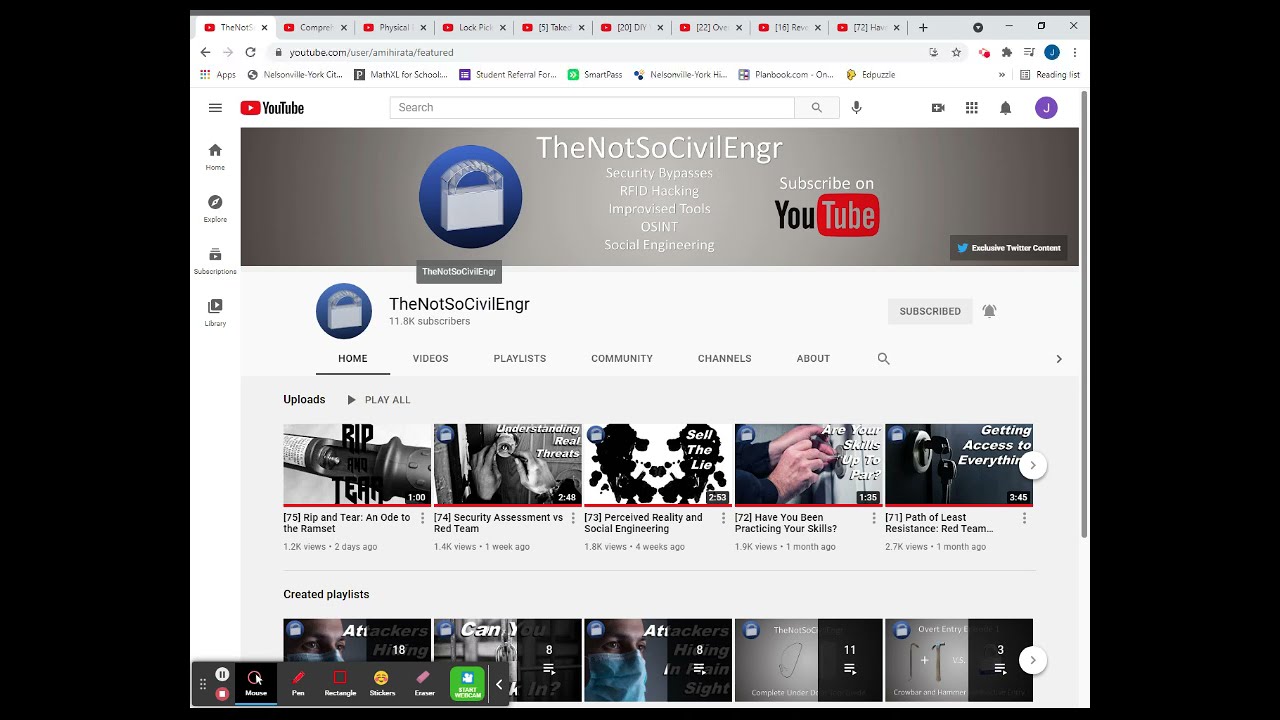Switch to the PLAYLISTS channel tab
Screen dimensions: 1280x720
pos(520,358)
